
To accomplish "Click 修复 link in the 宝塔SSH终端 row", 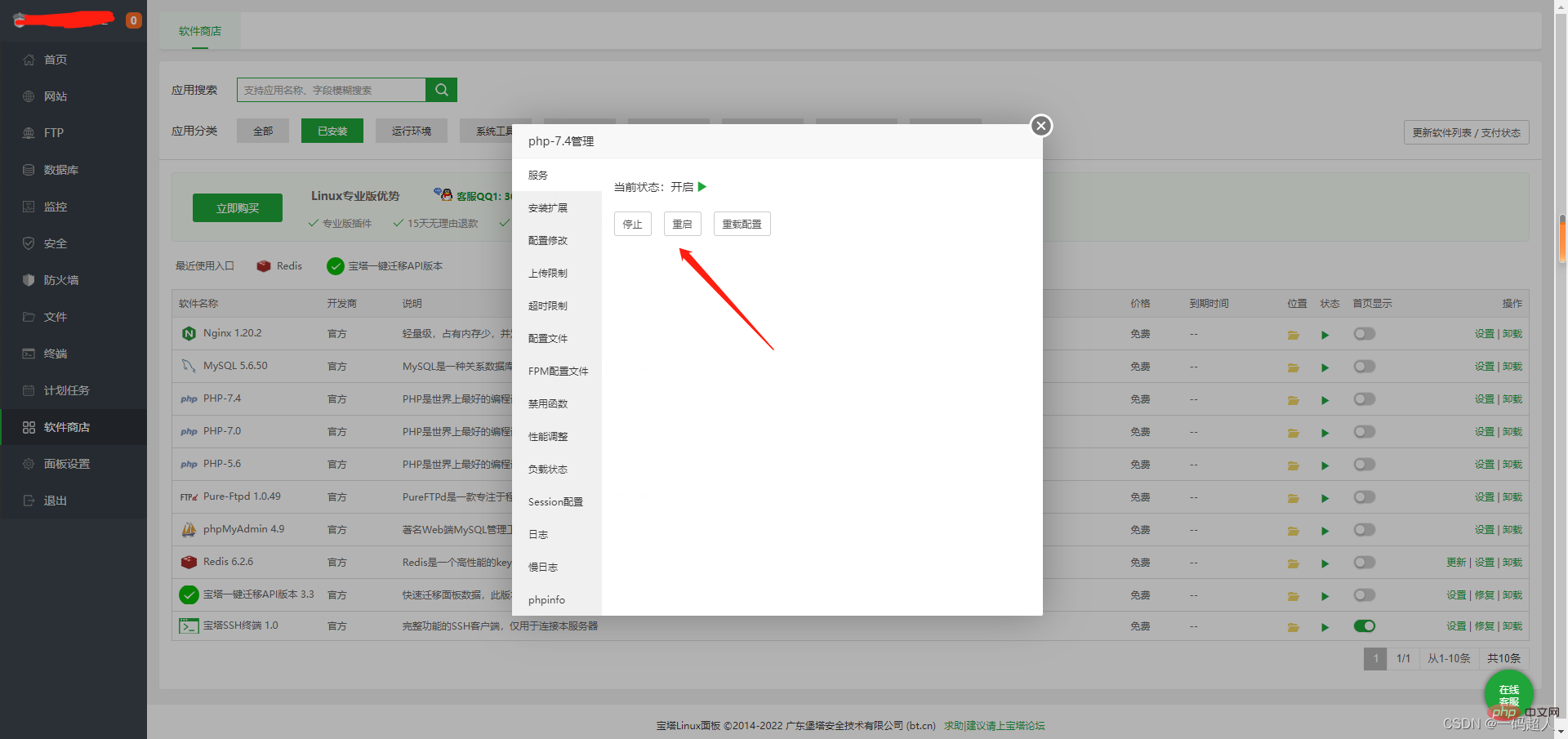I will [x=1485, y=626].
